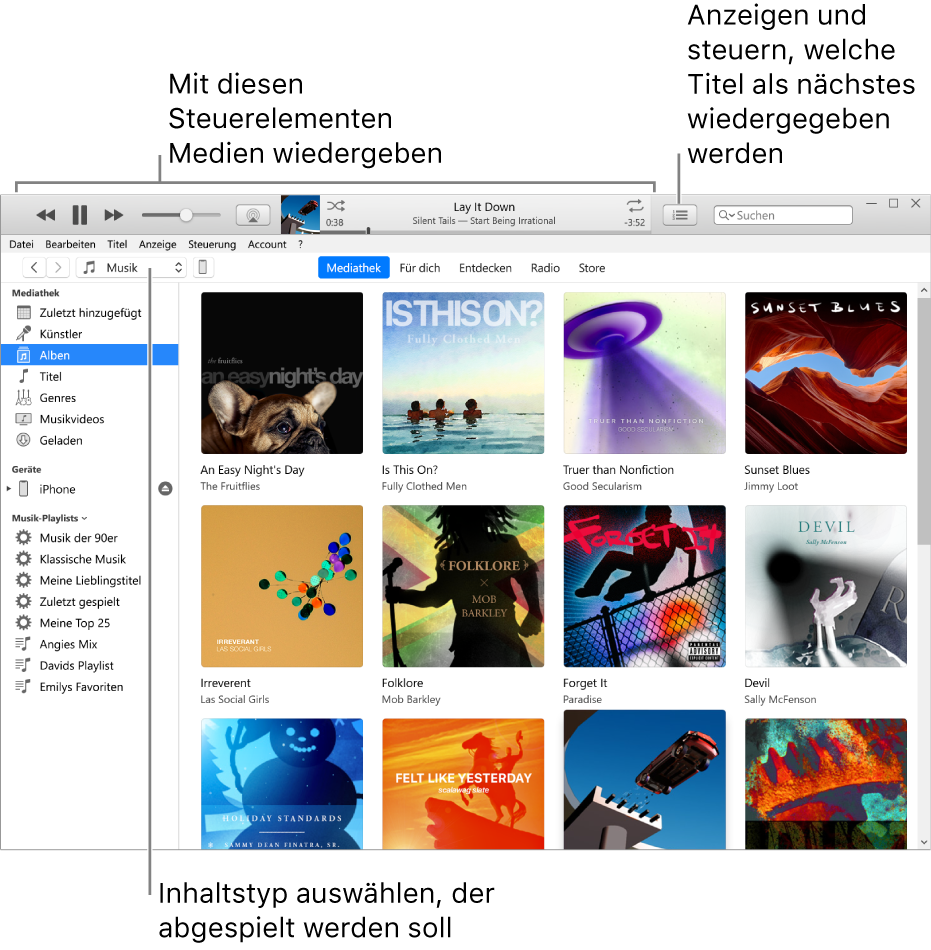The image size is (931, 950).
Task: Open the Steuerung menu
Action: pyautogui.click(x=212, y=244)
